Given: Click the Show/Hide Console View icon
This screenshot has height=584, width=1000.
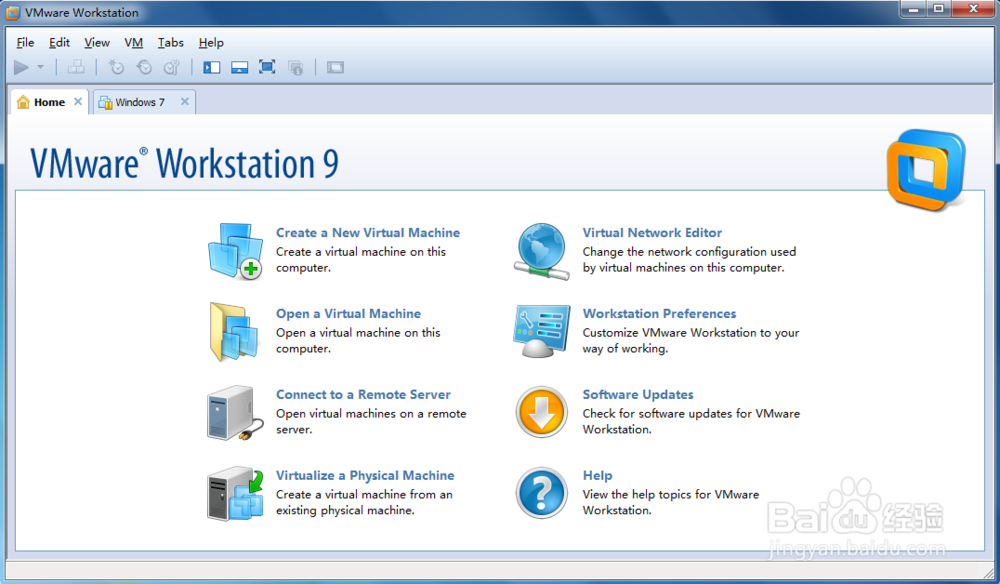Looking at the screenshot, I should click(x=240, y=67).
